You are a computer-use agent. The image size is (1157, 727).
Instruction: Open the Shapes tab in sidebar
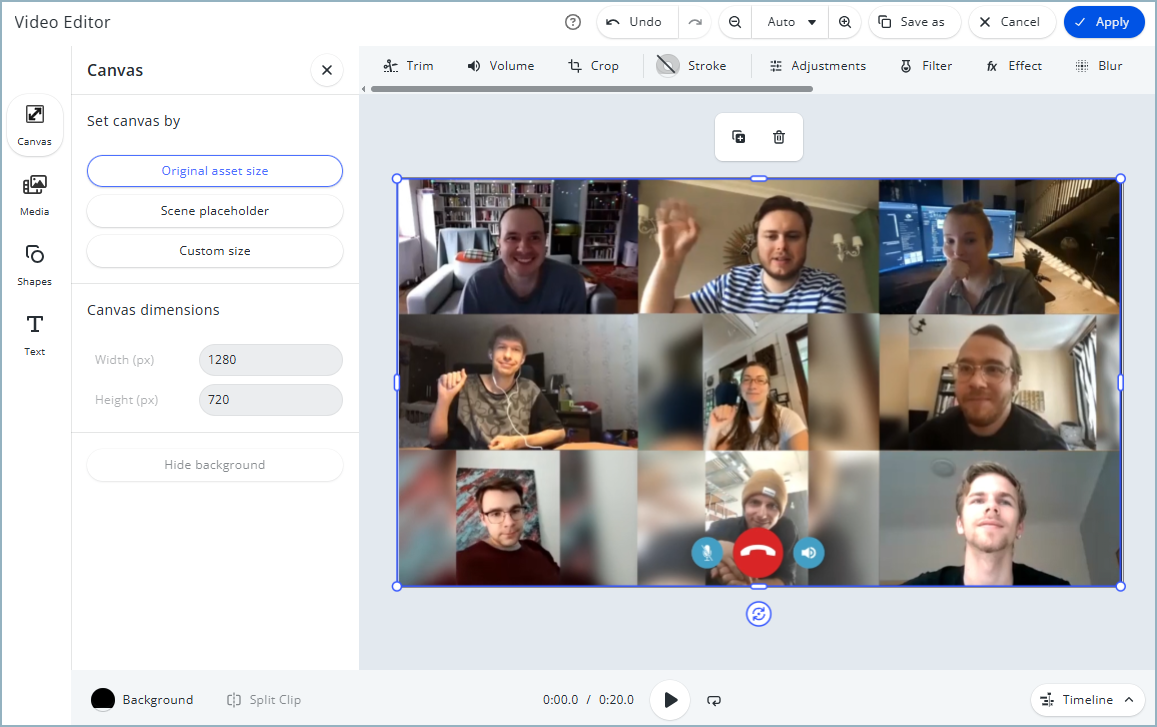coord(35,265)
